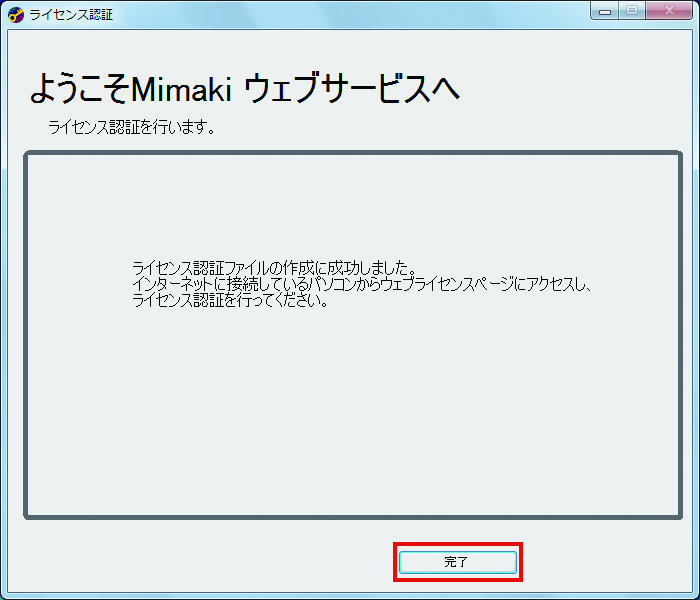Click the heading ようこそMimaki ウェブサービスへ
The height and width of the screenshot is (600, 700).
[245, 88]
